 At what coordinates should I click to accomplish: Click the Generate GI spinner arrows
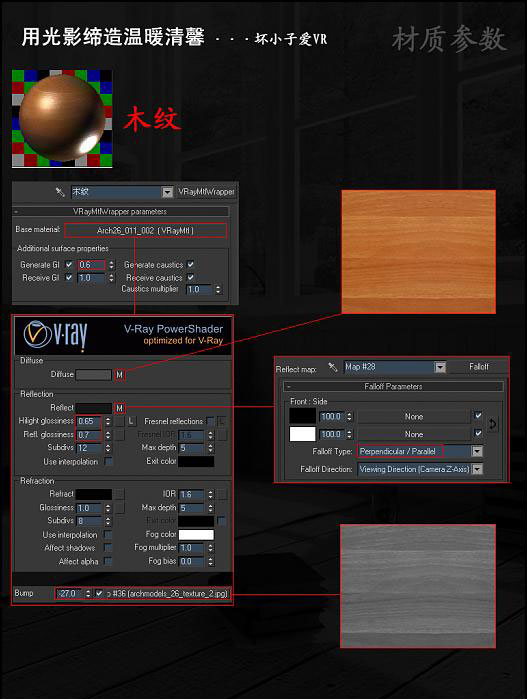point(111,265)
